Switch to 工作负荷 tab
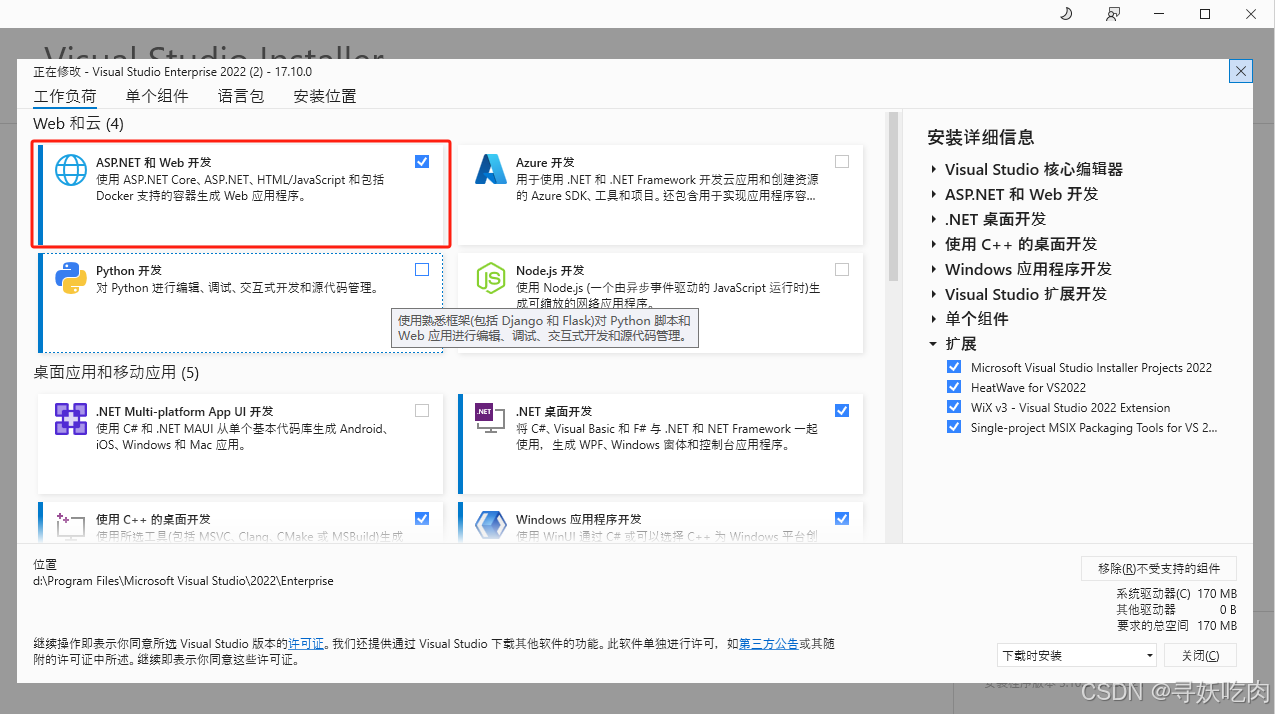 (x=65, y=96)
